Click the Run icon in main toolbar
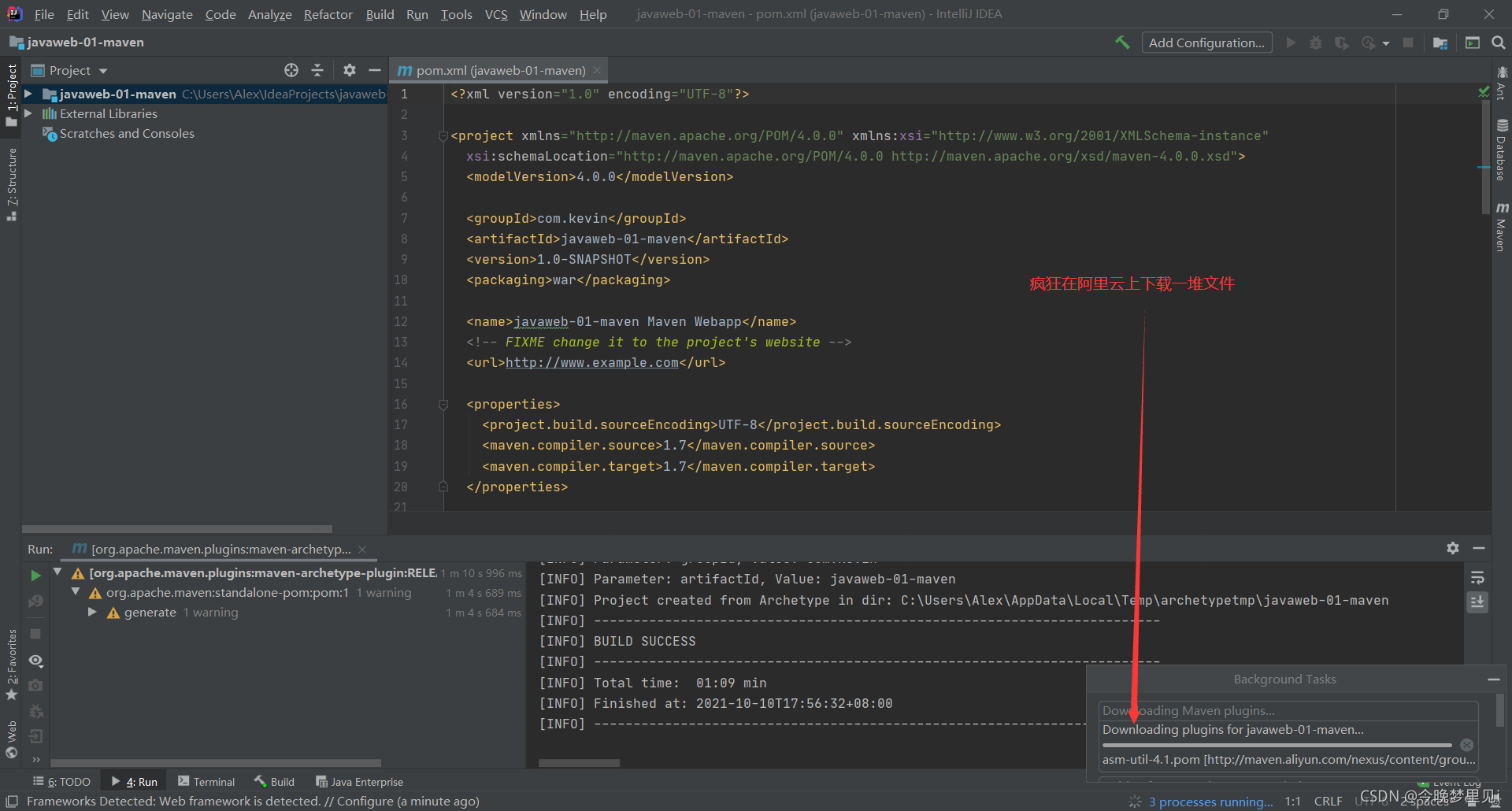 (1291, 43)
